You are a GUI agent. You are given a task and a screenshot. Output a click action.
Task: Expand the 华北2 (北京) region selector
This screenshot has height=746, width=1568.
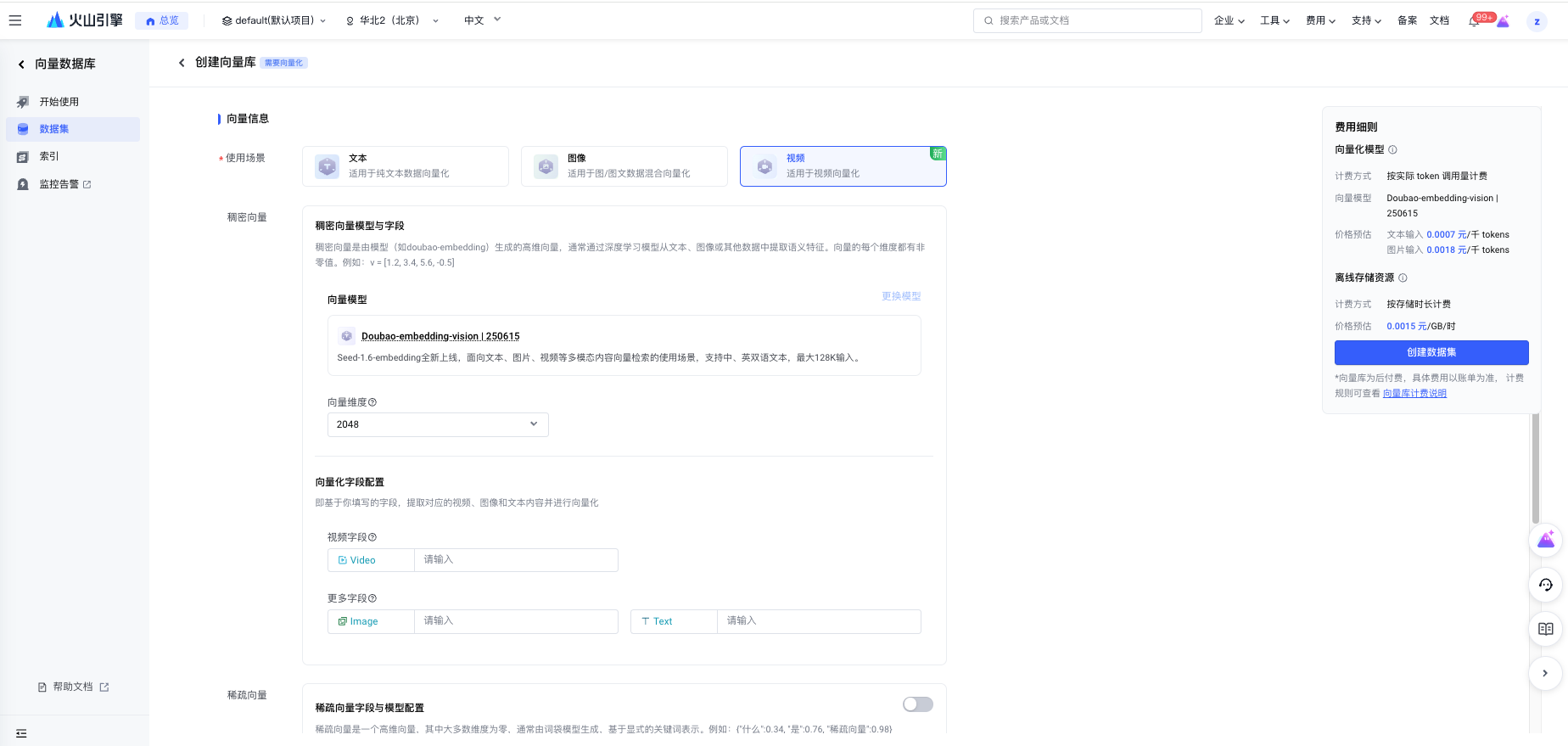click(x=392, y=20)
